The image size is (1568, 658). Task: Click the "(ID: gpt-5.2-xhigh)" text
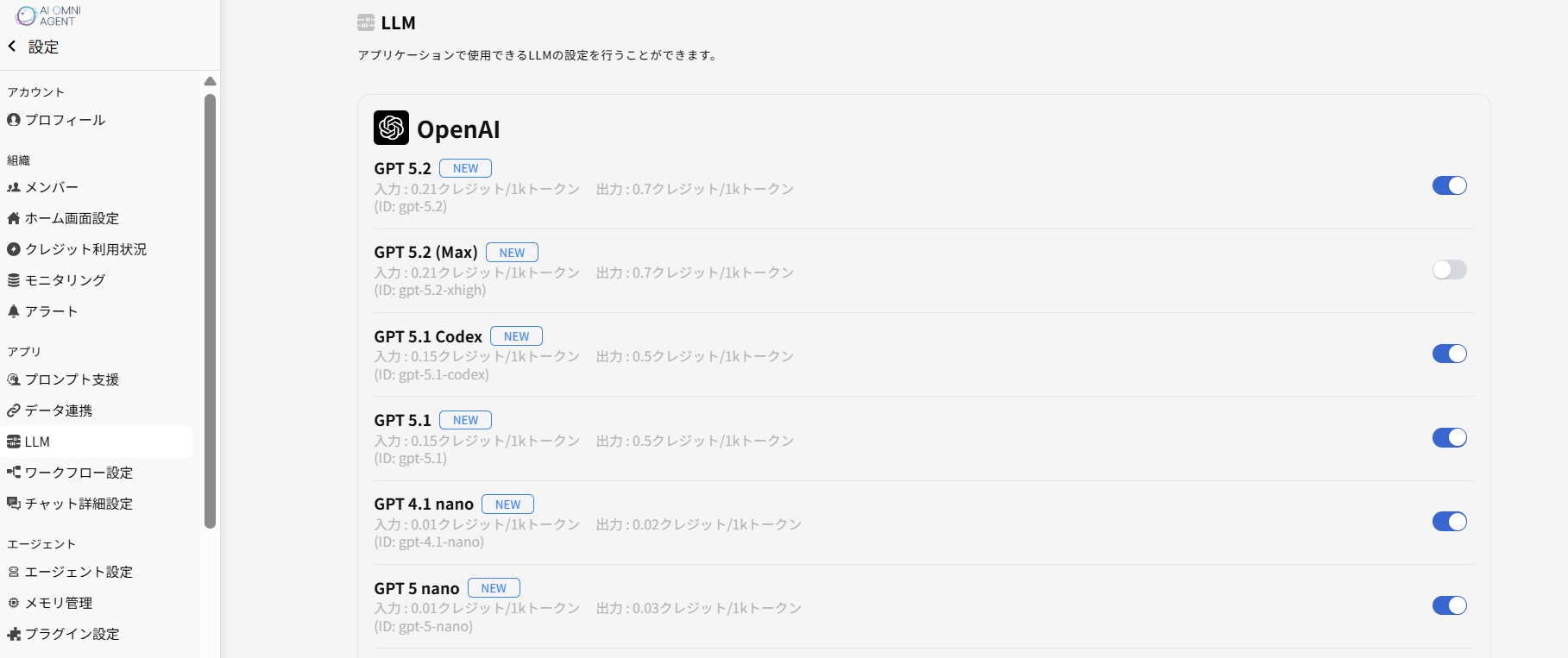click(x=430, y=291)
